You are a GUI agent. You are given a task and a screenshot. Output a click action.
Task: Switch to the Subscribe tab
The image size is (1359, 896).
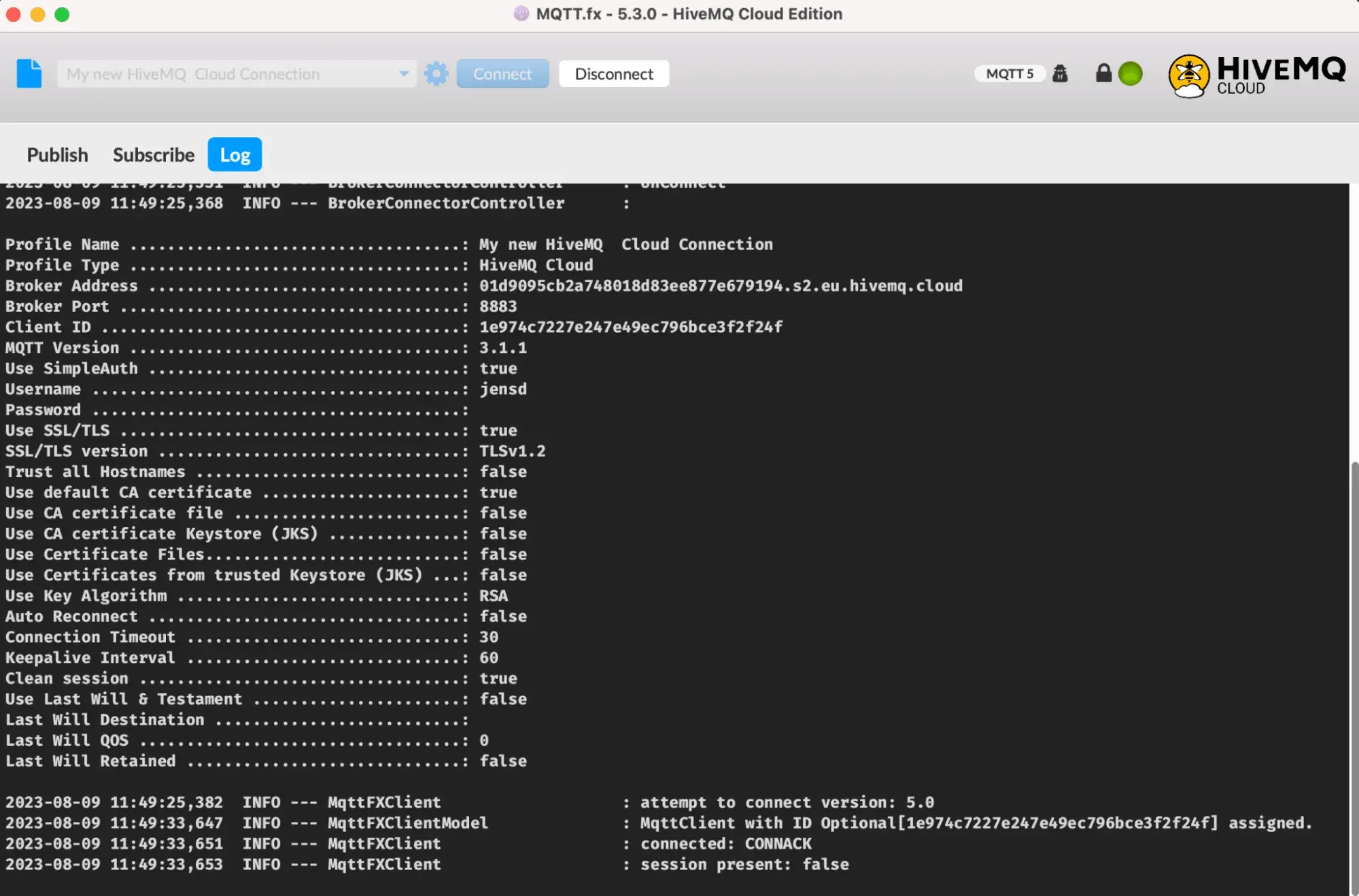click(x=154, y=155)
